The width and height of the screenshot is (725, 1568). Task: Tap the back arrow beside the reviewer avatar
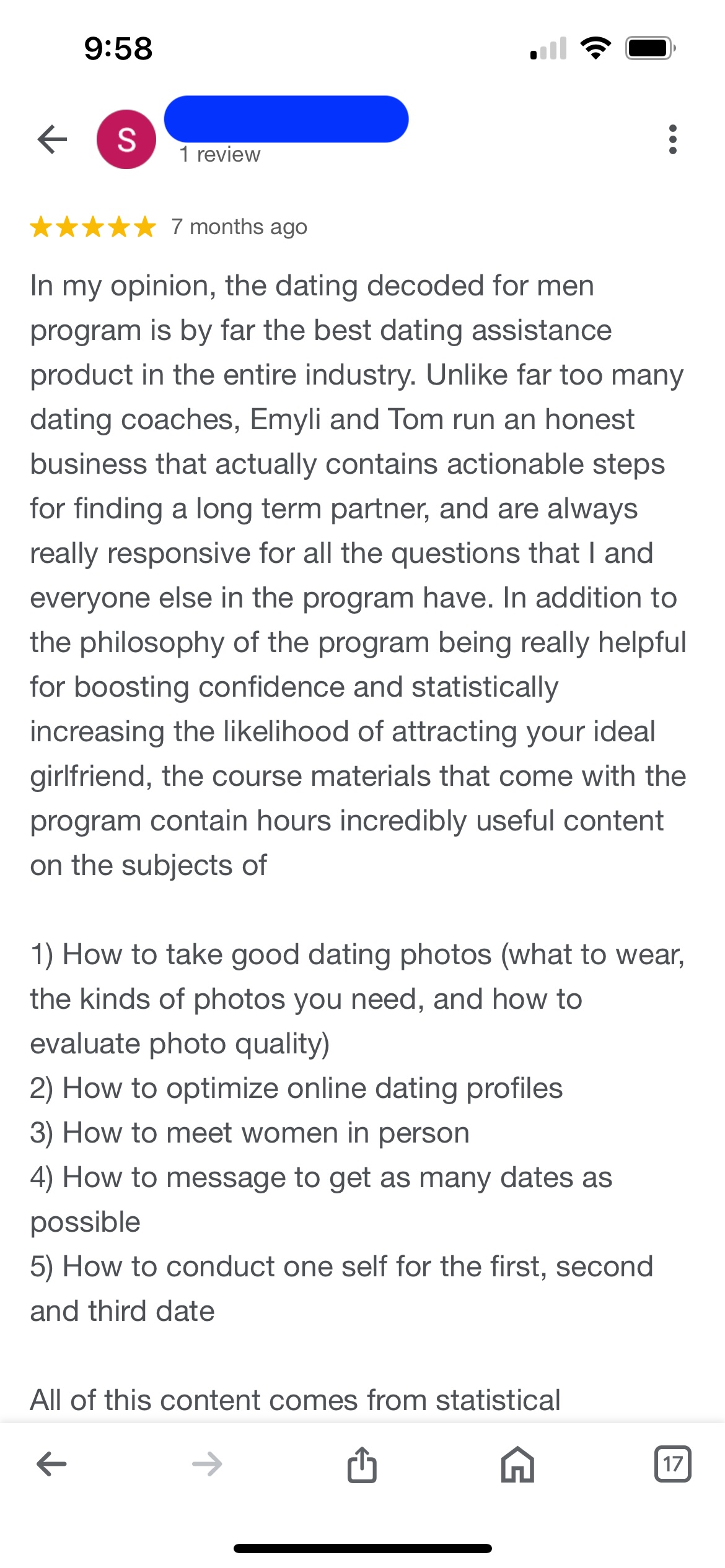click(x=52, y=139)
